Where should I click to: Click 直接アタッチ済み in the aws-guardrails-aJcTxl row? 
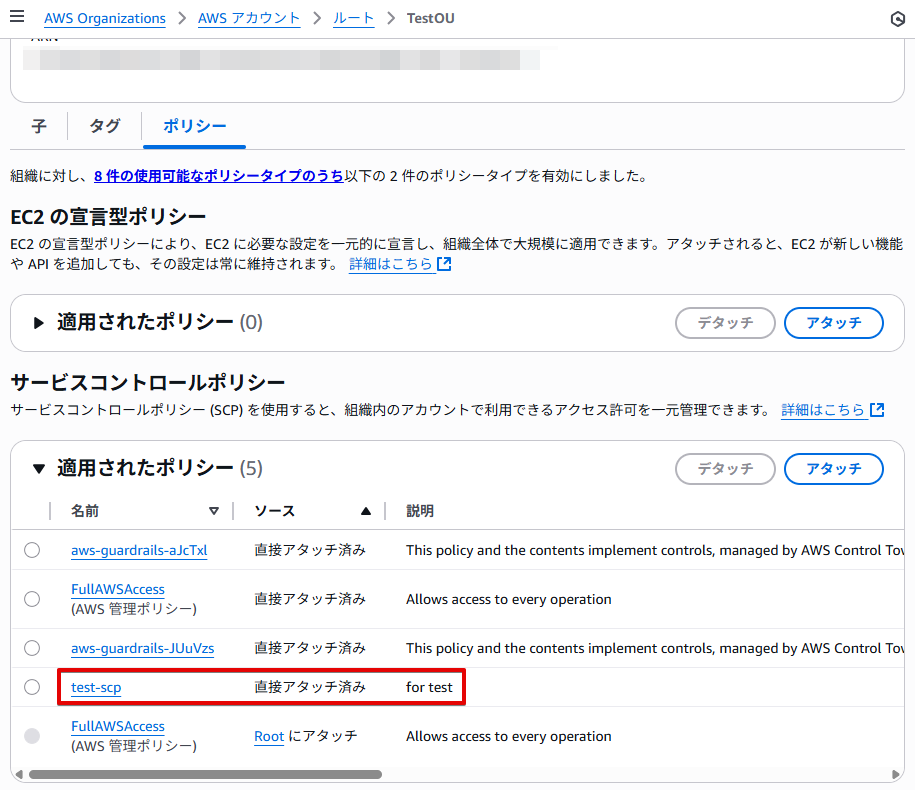pos(310,550)
